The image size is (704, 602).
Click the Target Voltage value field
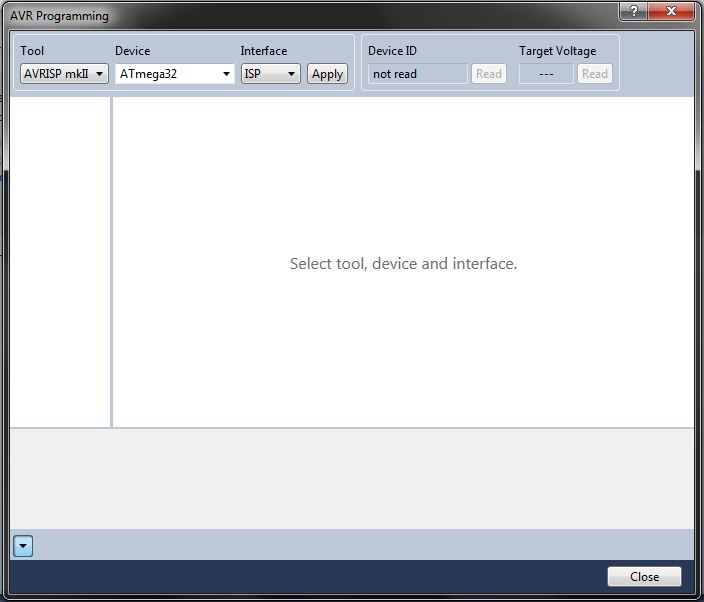pos(546,74)
